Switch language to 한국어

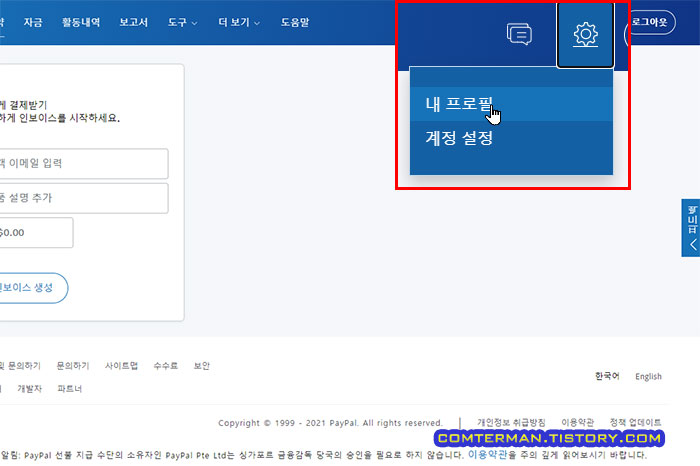[607, 376]
